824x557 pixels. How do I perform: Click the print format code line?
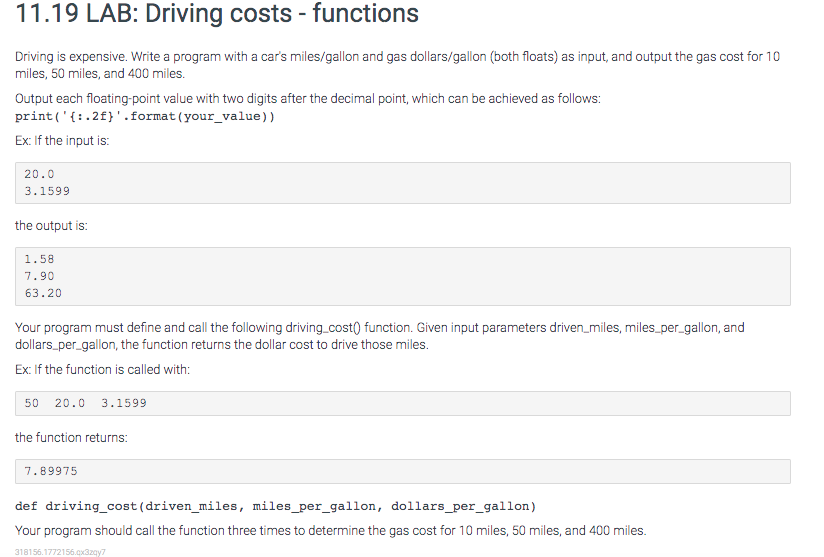(145, 116)
